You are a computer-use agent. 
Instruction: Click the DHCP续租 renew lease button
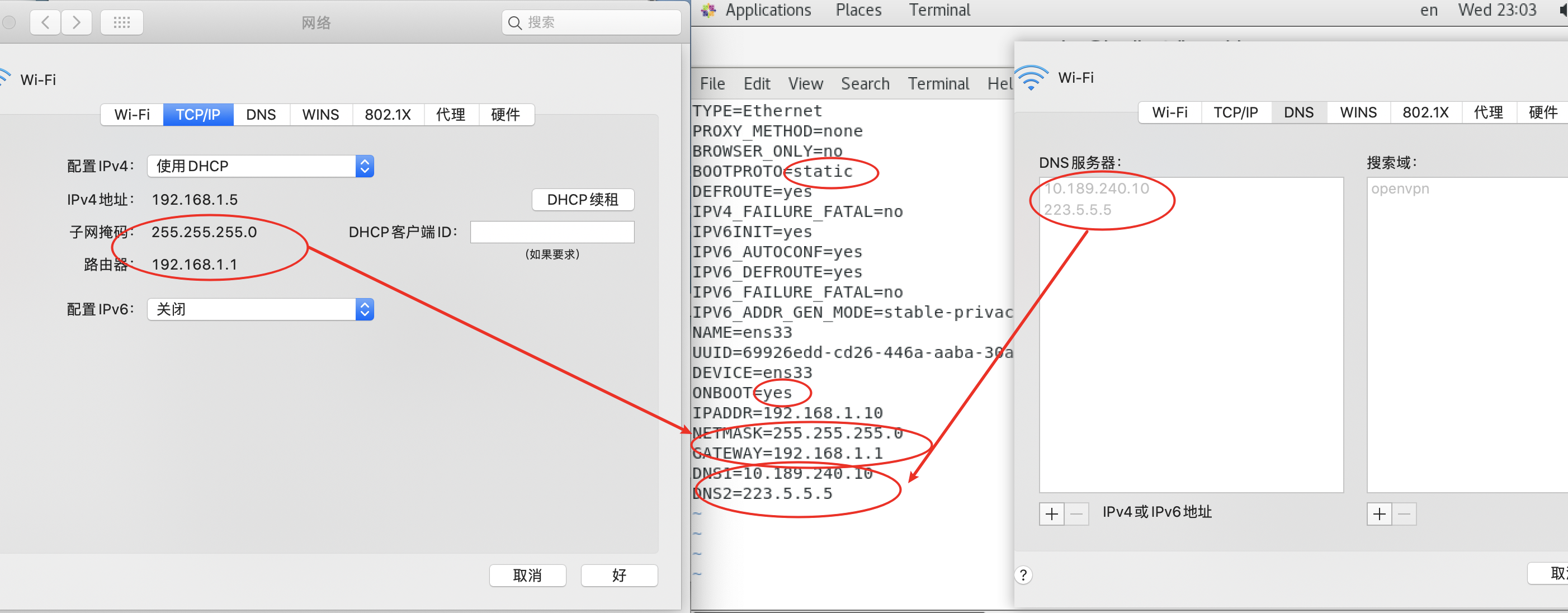click(583, 200)
